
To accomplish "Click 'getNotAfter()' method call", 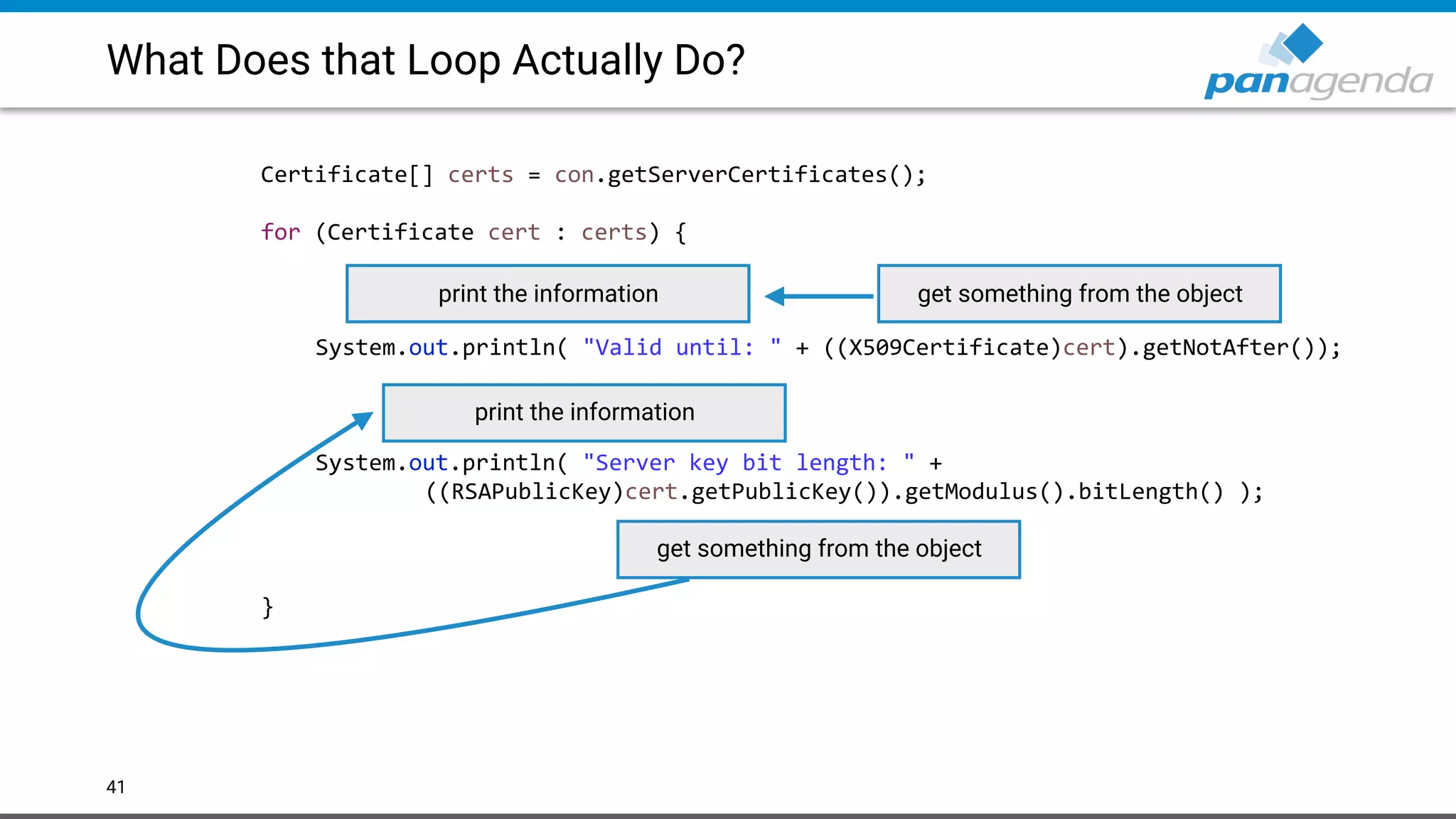I will pyautogui.click(x=1228, y=348).
